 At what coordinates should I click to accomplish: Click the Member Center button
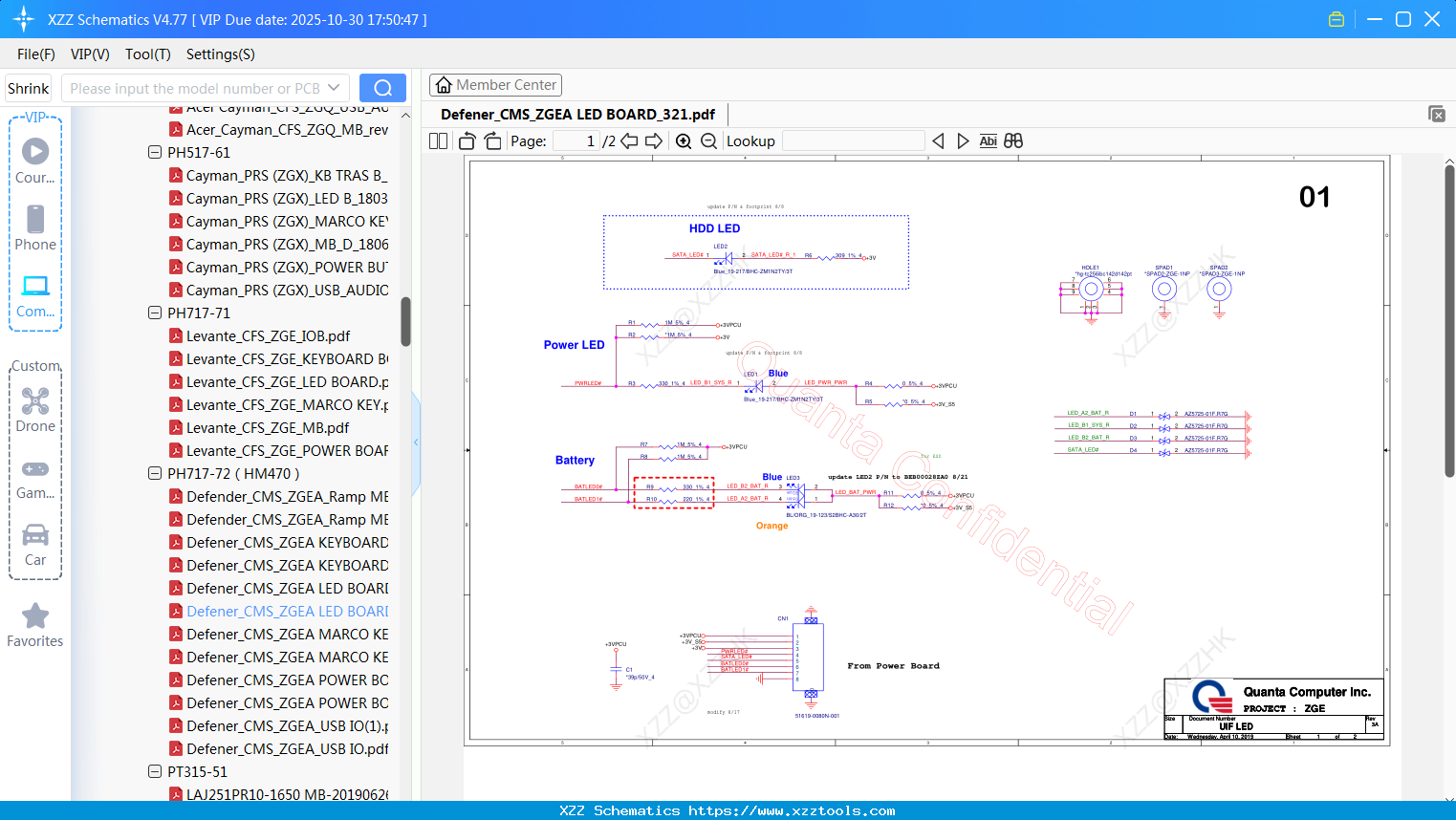495,85
